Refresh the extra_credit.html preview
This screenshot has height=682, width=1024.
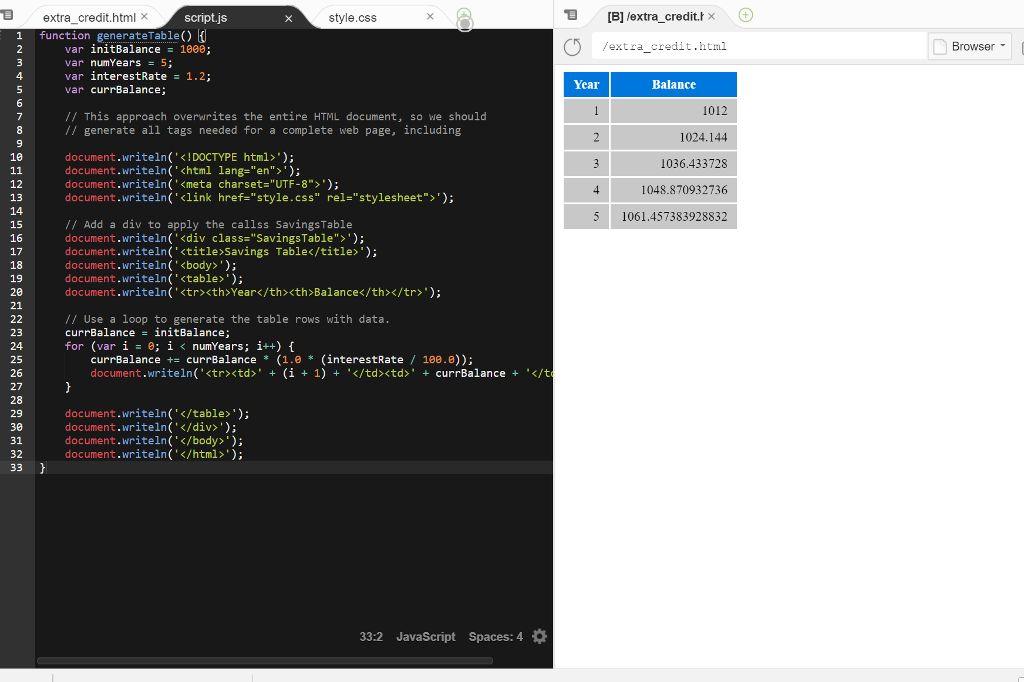[571, 46]
